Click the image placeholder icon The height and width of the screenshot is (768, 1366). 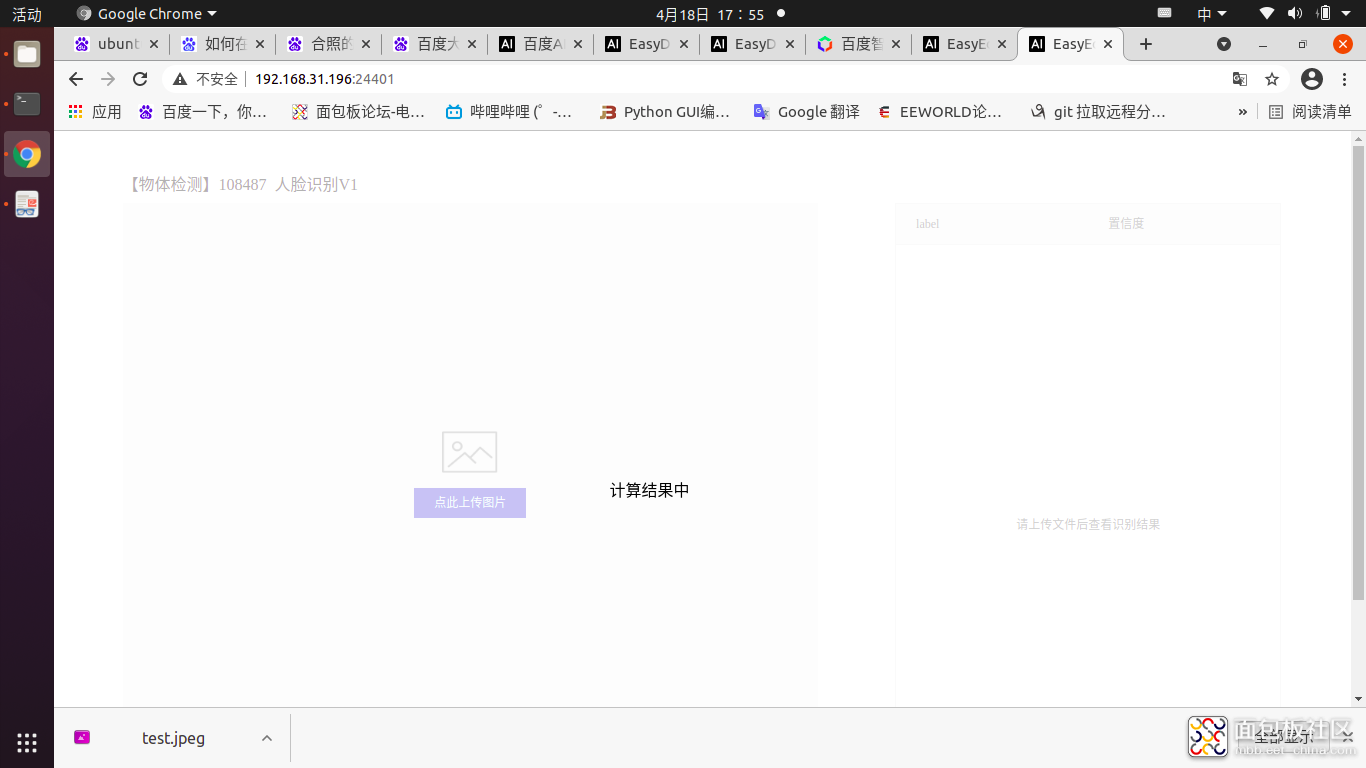pos(470,452)
